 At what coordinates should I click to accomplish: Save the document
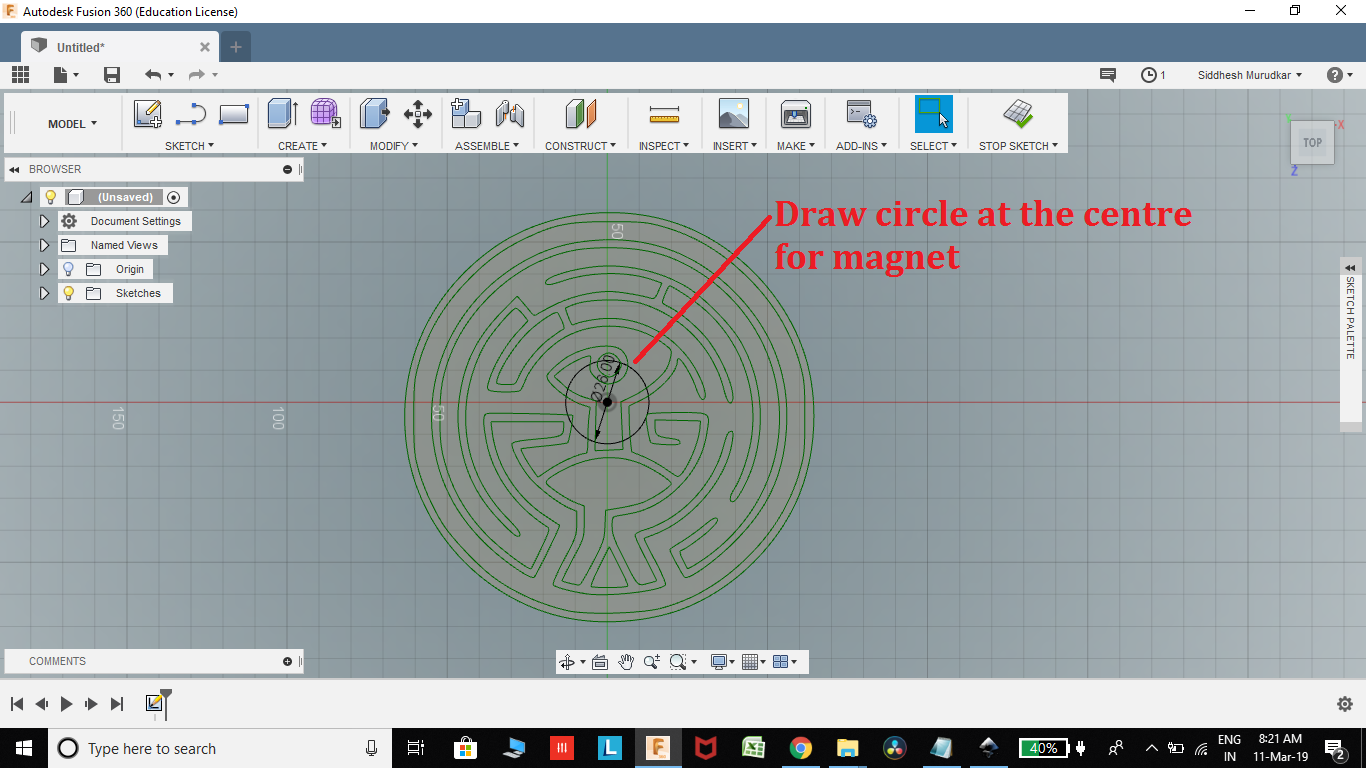112,75
